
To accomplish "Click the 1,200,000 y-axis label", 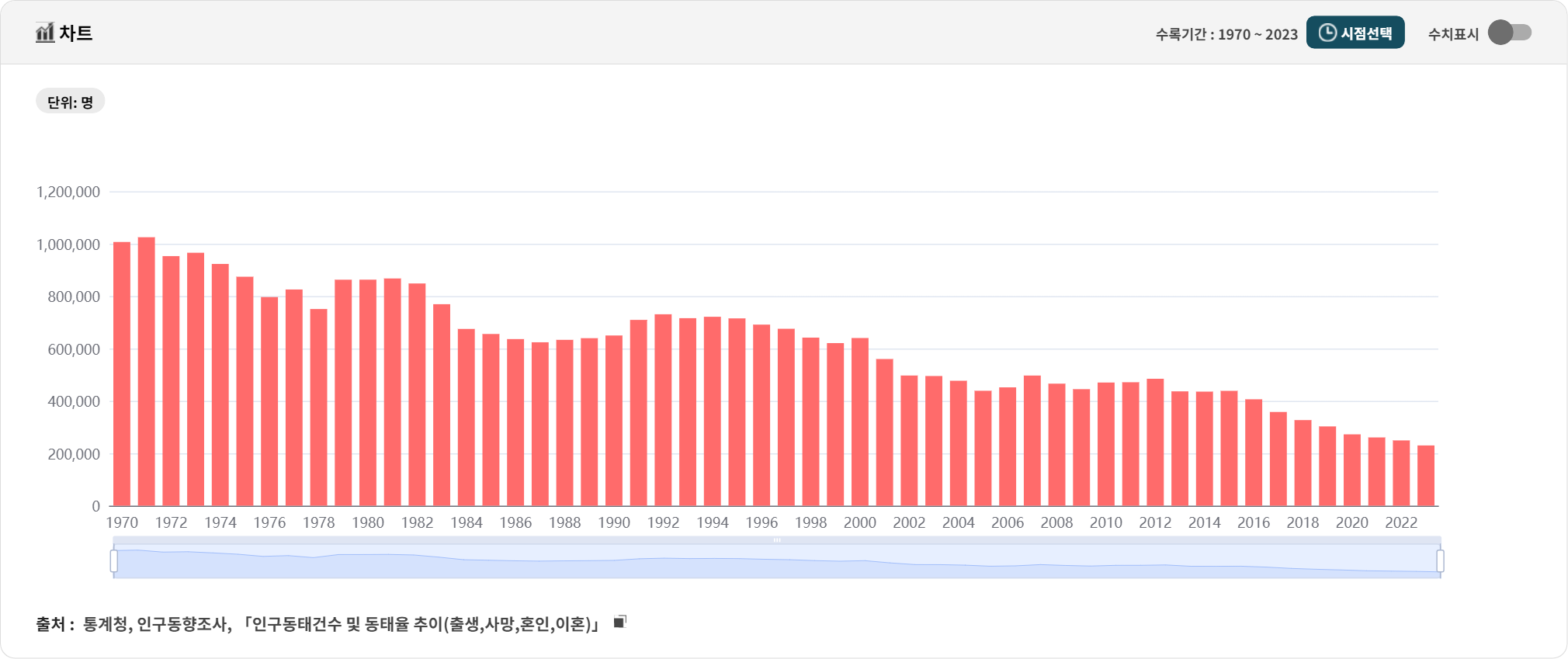I will 68,192.
